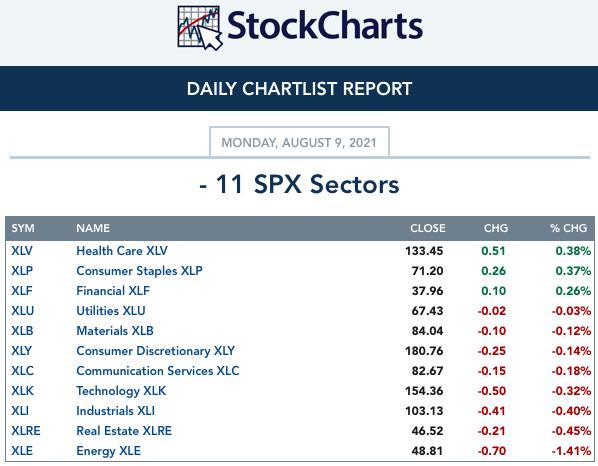Open Consumer Discretionary XLY link
The width and height of the screenshot is (598, 466).
[x=156, y=351]
